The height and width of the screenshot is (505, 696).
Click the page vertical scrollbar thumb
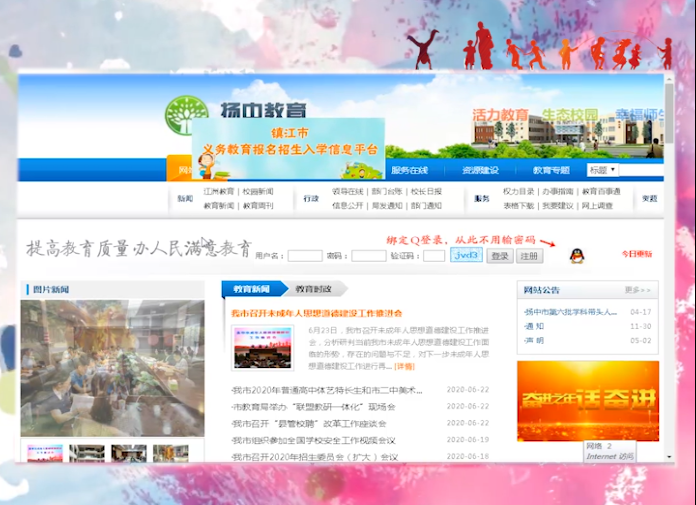(x=669, y=113)
